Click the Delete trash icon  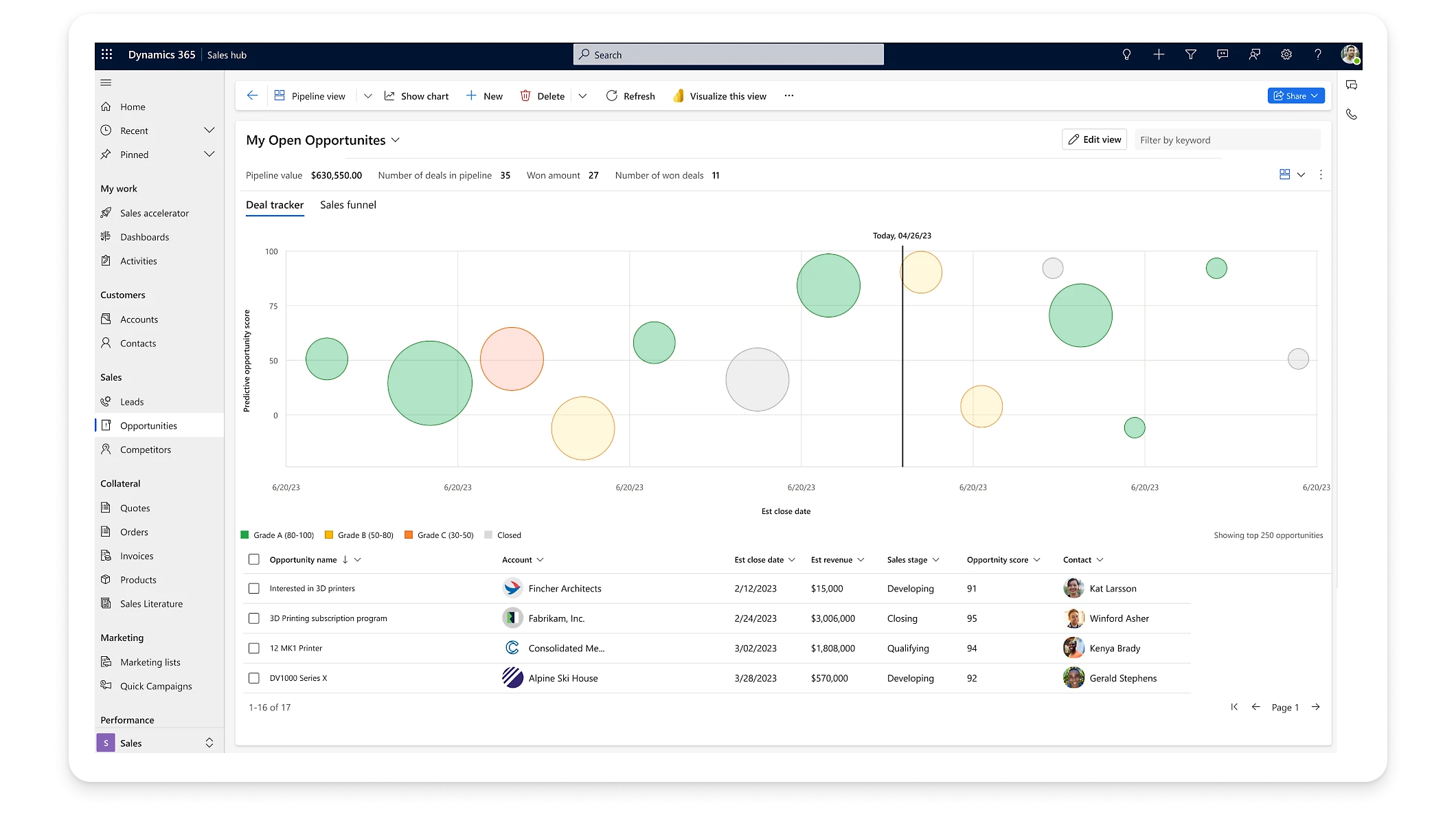pyautogui.click(x=525, y=96)
